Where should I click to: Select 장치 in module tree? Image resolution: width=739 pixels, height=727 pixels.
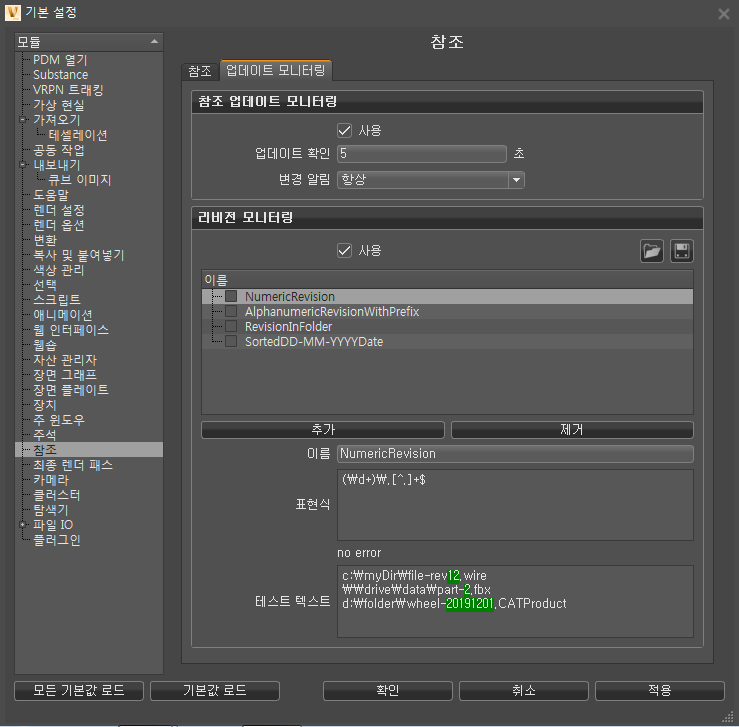(45, 405)
